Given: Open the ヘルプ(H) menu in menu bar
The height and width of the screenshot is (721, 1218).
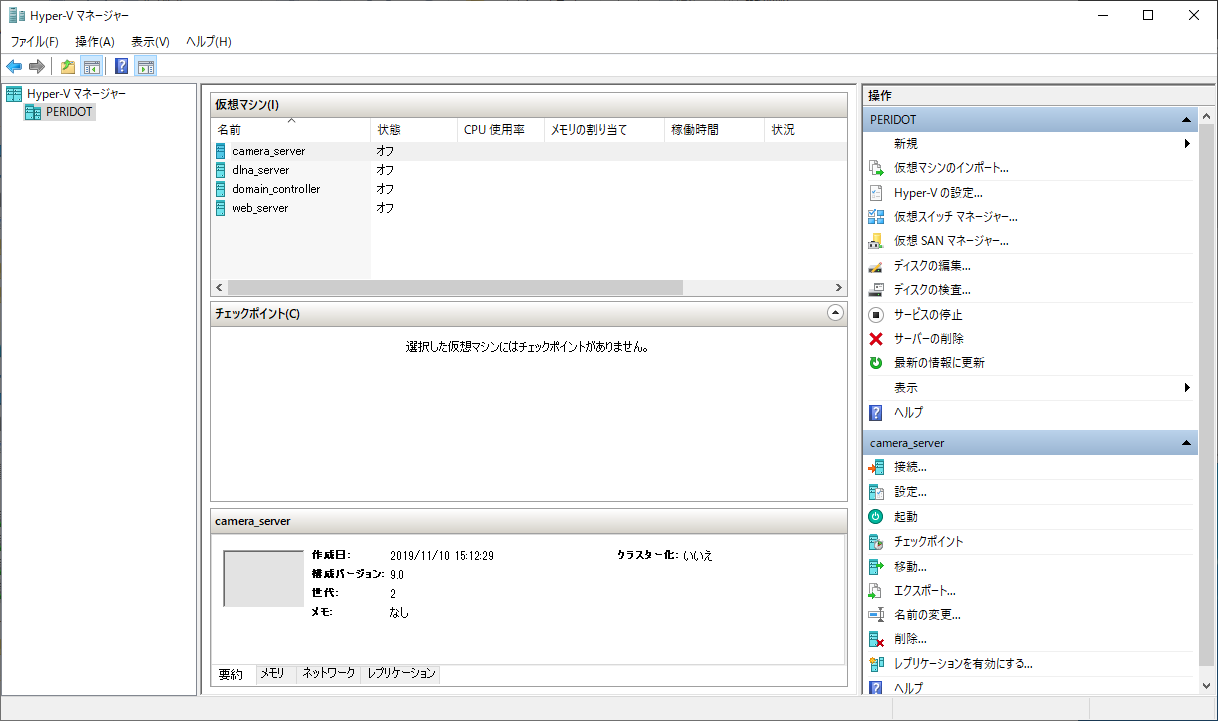Looking at the screenshot, I should point(209,42).
